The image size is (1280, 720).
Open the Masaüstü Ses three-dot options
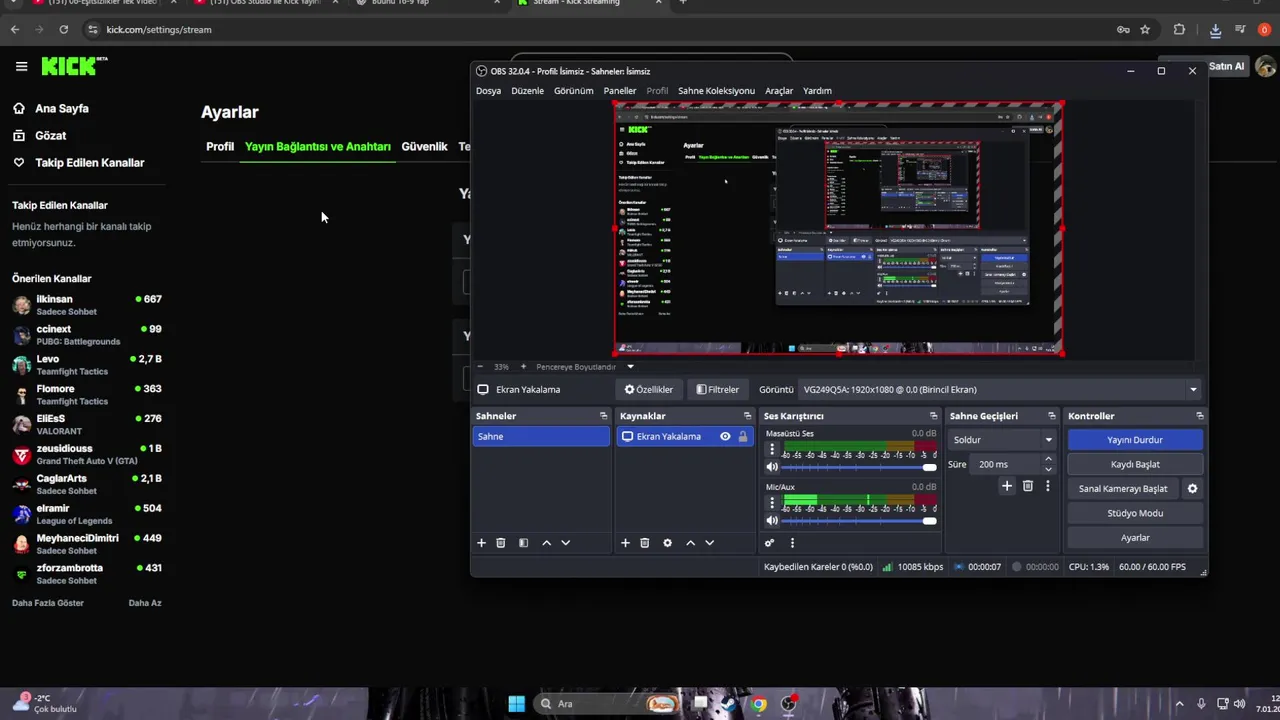772,450
